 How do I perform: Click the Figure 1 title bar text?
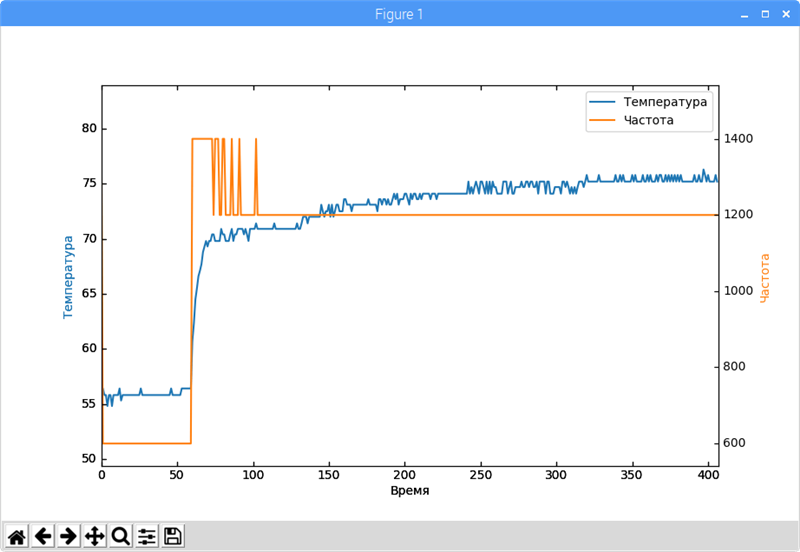coord(399,14)
